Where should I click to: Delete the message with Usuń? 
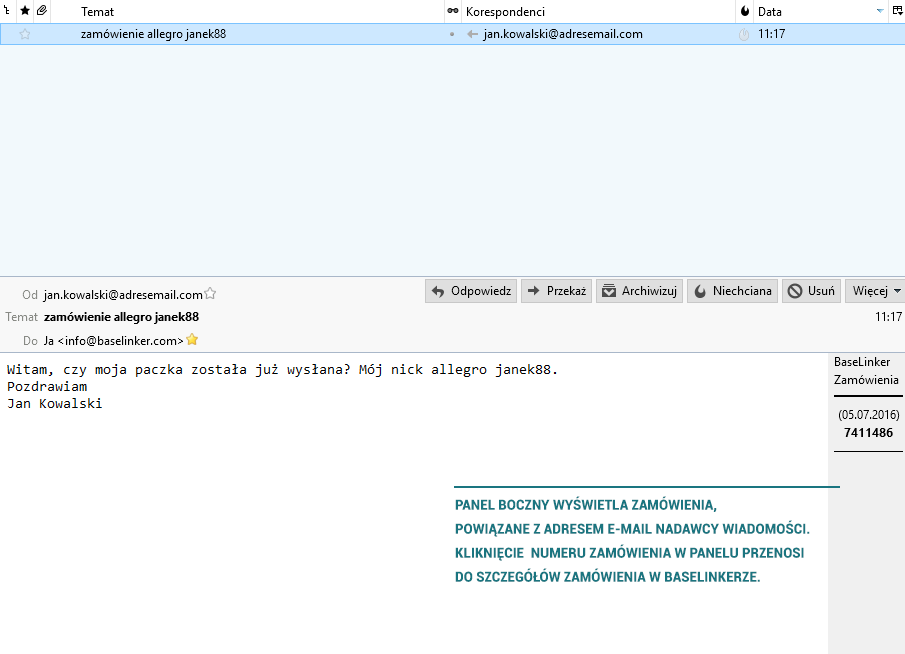(x=811, y=291)
